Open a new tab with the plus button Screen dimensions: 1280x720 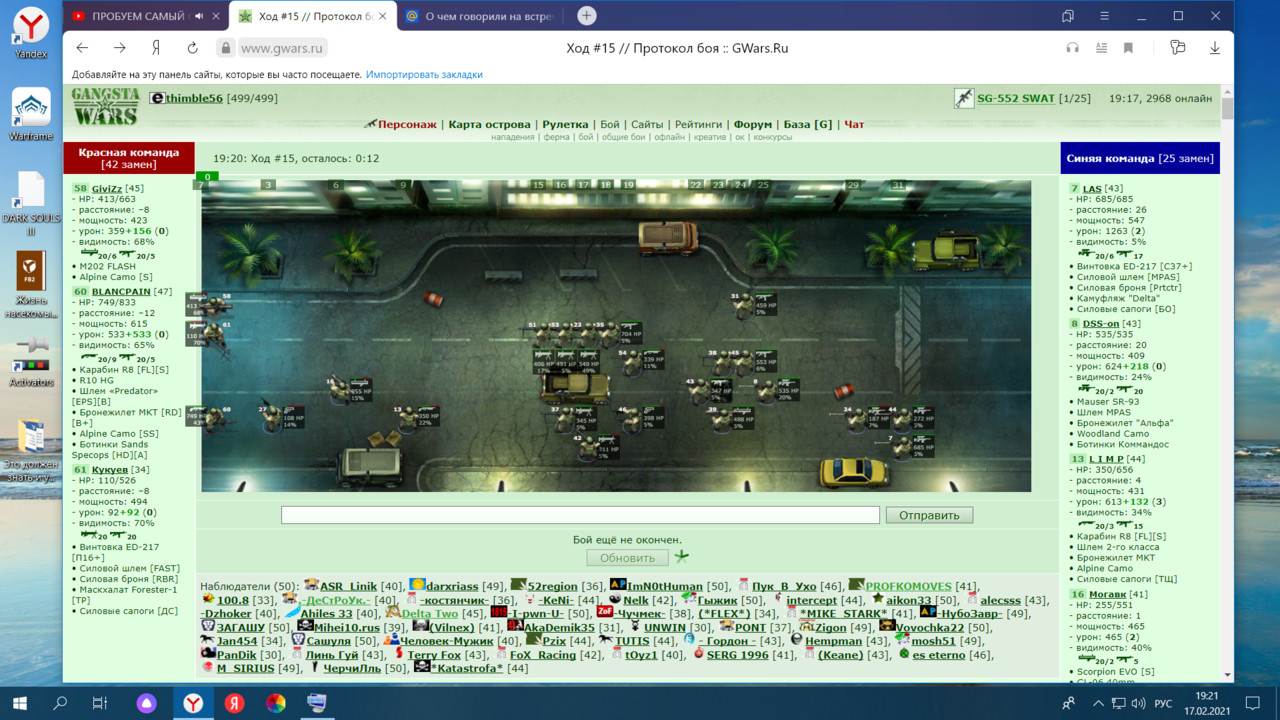(587, 15)
